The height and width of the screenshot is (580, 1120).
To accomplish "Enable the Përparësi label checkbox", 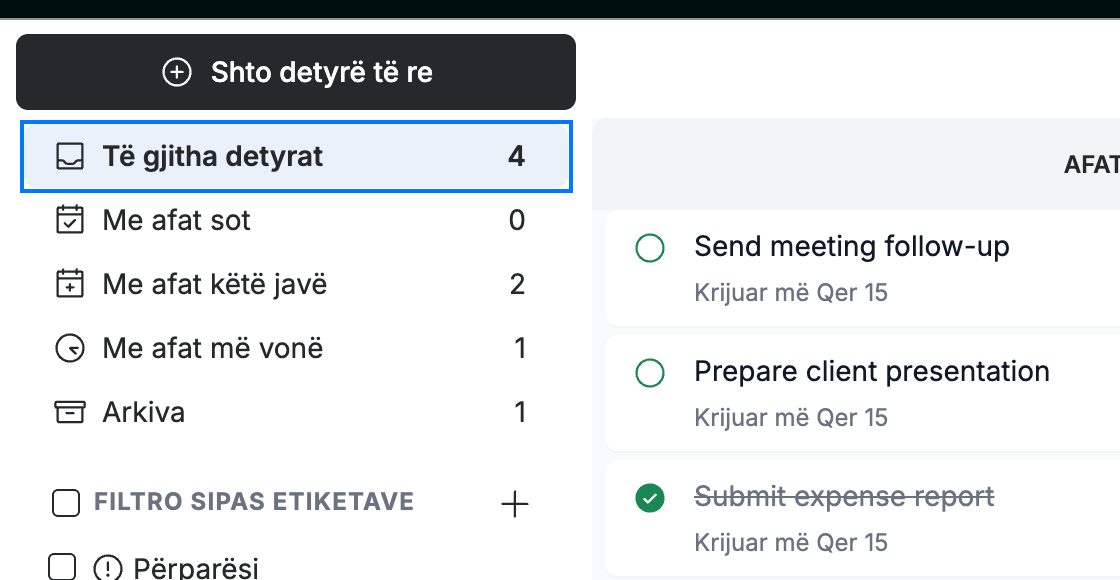I will pos(62,567).
